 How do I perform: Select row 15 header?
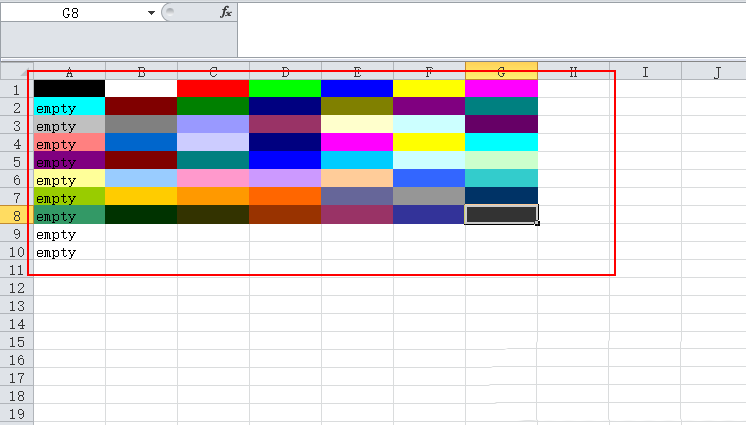coord(17,342)
